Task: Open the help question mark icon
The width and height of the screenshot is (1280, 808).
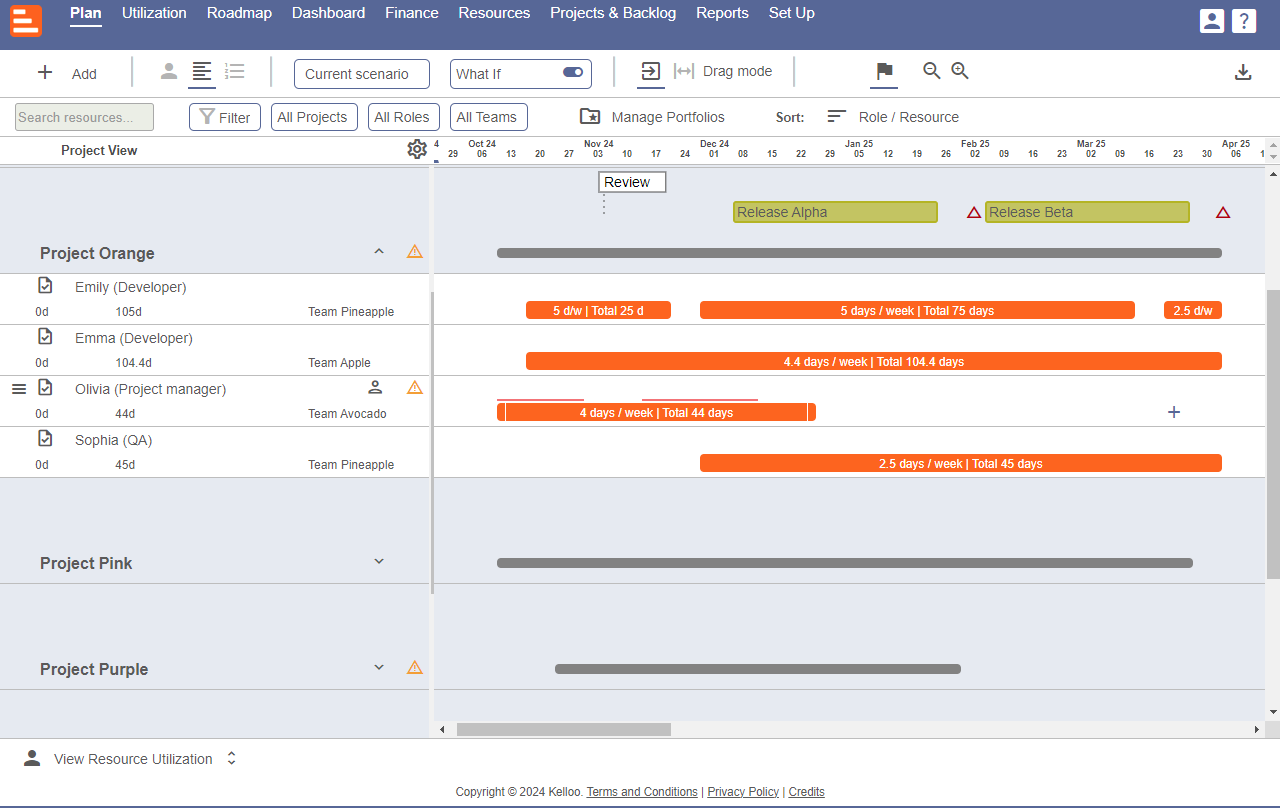Action: point(1244,21)
